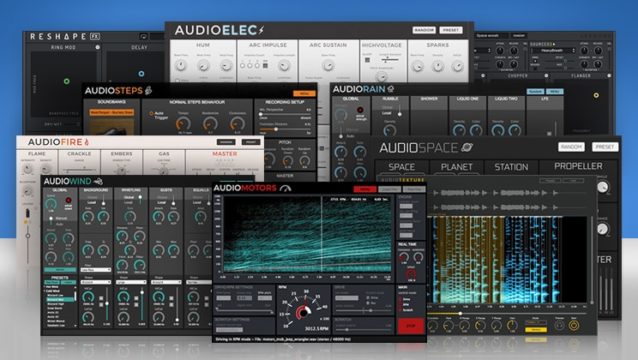Select the MASTER section in AudioFire
The width and height of the screenshot is (638, 360).
coord(225,154)
